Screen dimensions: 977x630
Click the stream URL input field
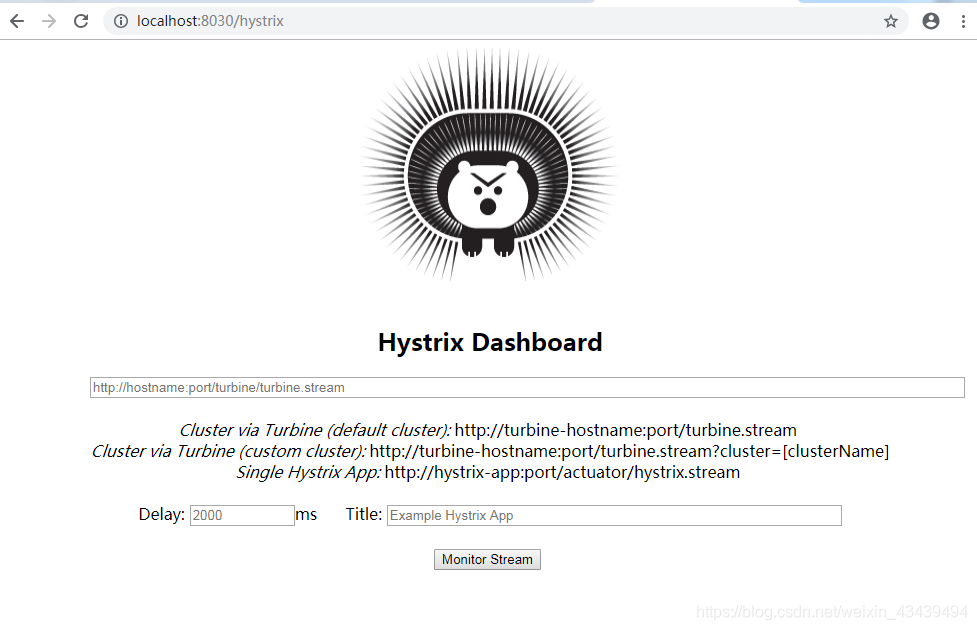pyautogui.click(x=527, y=387)
